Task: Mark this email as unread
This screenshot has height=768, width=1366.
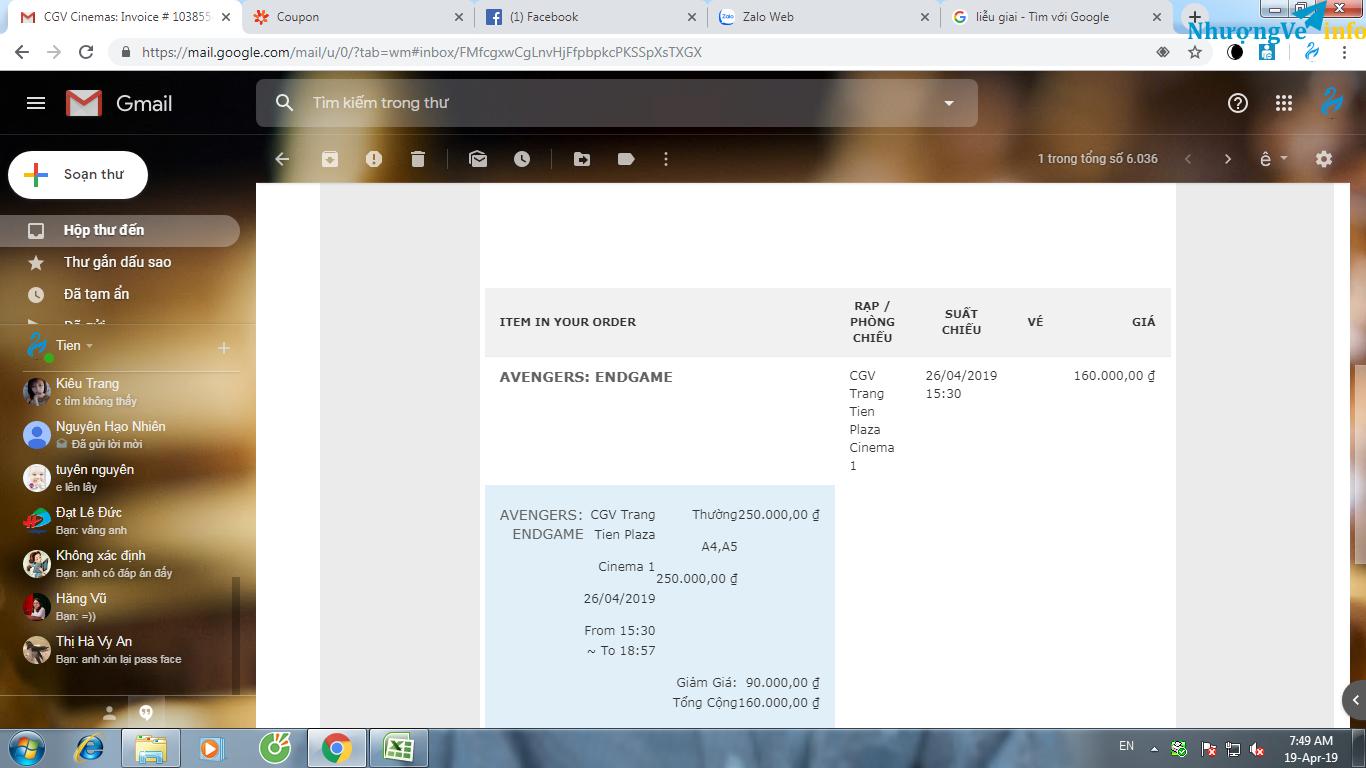Action: coord(478,159)
